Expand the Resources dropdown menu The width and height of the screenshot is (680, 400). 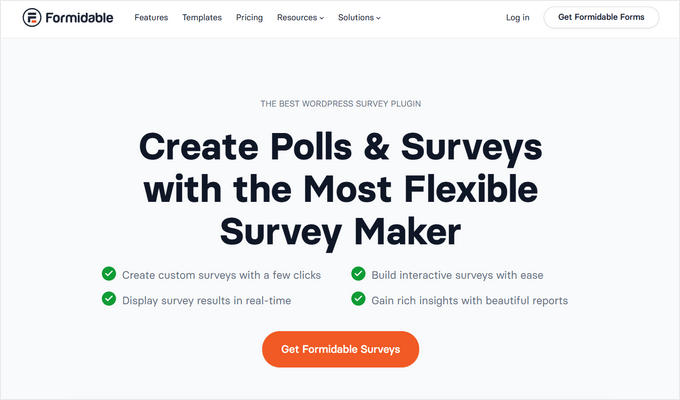click(300, 18)
